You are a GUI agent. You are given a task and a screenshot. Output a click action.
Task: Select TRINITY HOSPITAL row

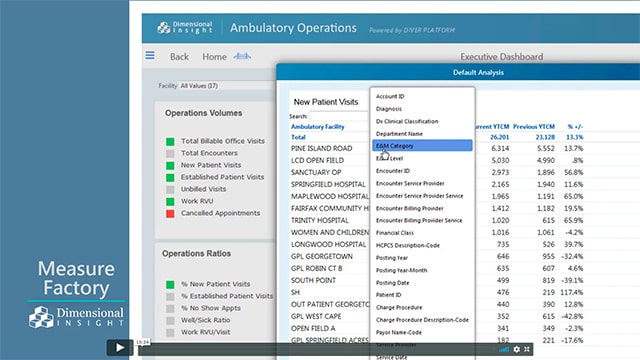point(320,220)
